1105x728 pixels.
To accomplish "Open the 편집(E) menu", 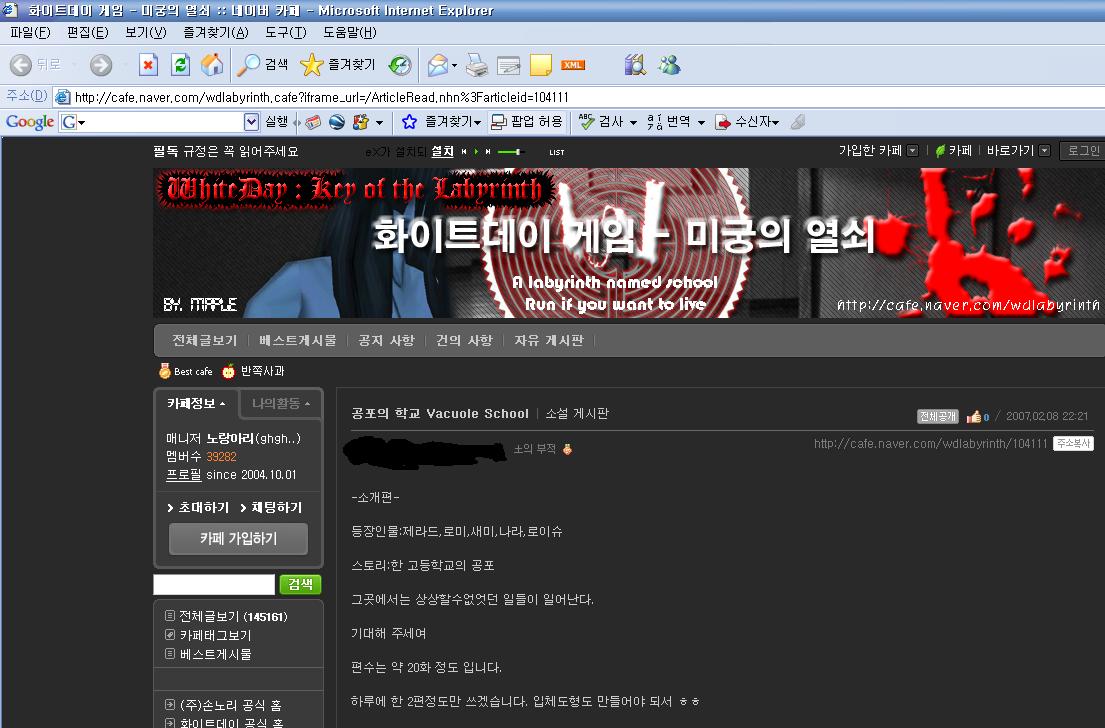I will point(87,32).
